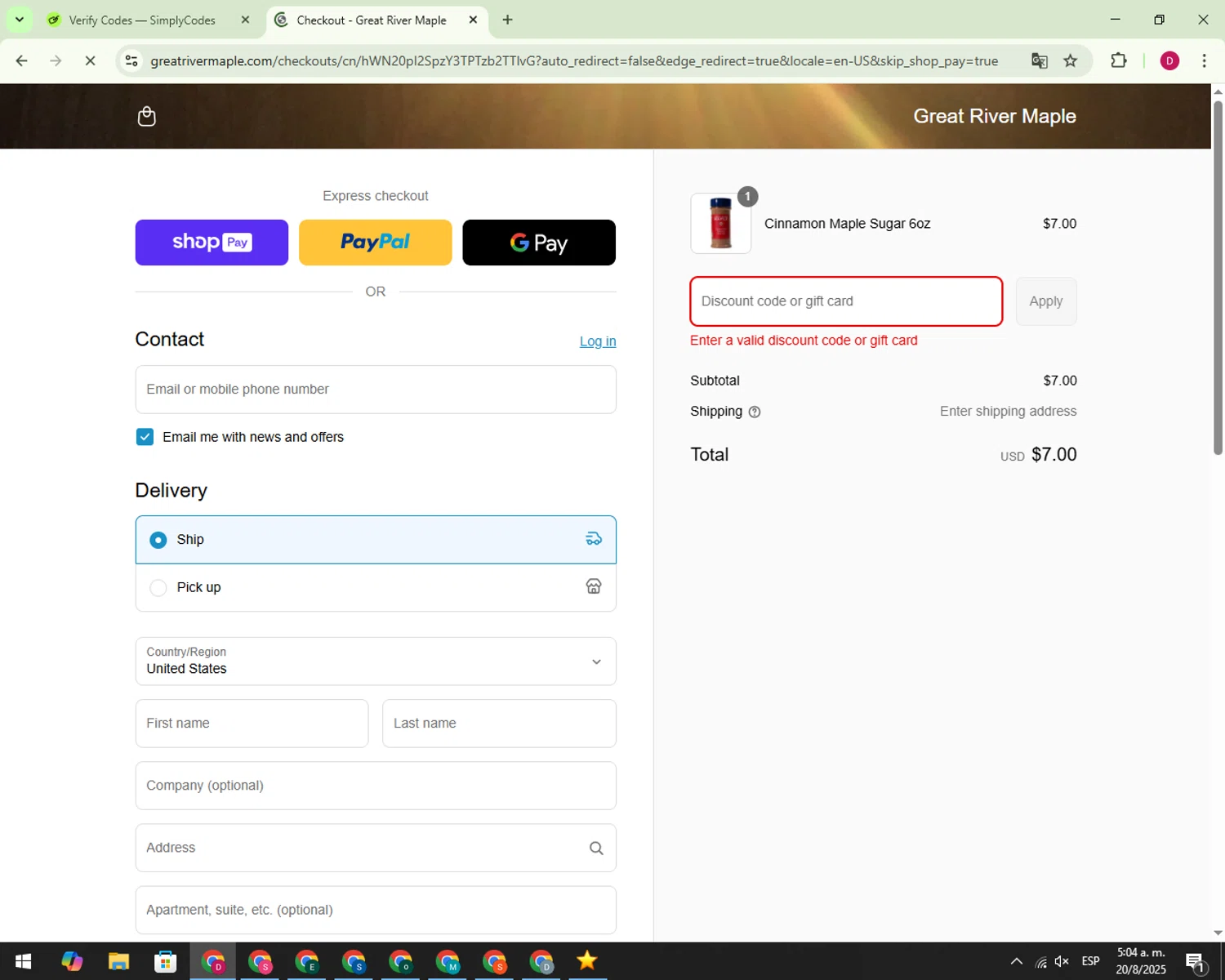Click the Company (optional) field
The image size is (1225, 980).
click(376, 786)
